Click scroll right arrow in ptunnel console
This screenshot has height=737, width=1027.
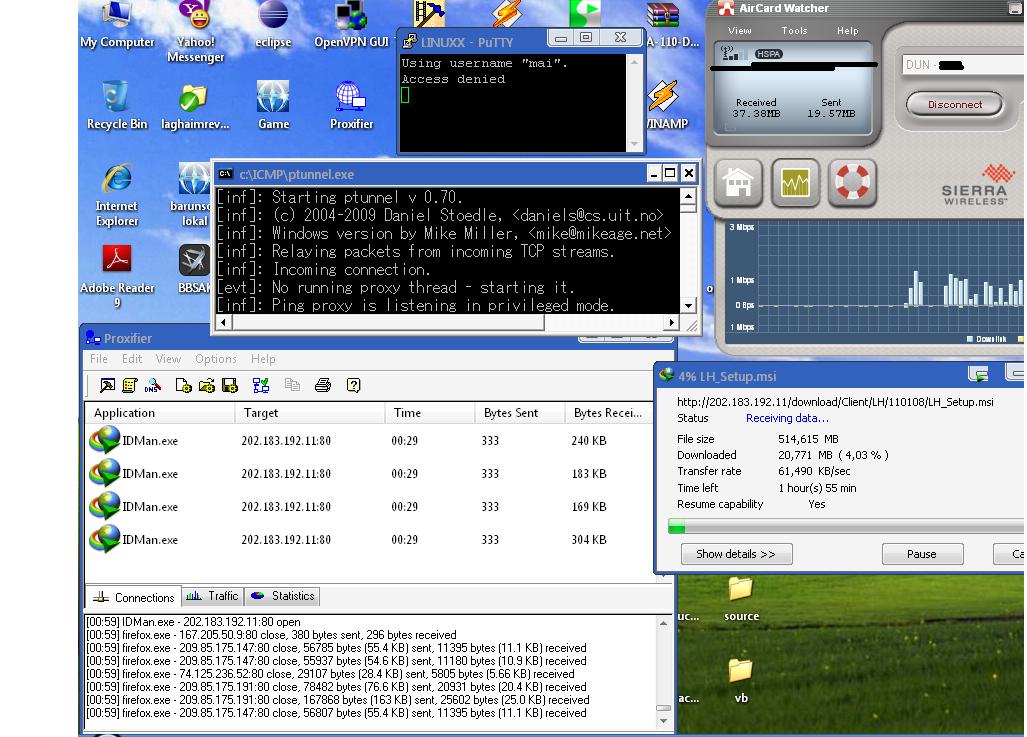click(671, 322)
